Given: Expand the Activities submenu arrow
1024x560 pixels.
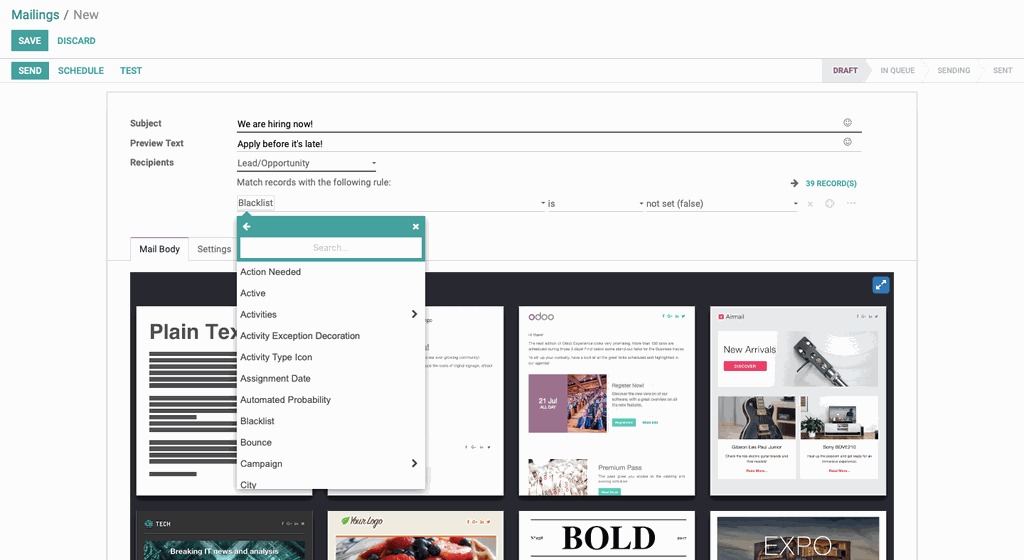Looking at the screenshot, I should coord(414,314).
